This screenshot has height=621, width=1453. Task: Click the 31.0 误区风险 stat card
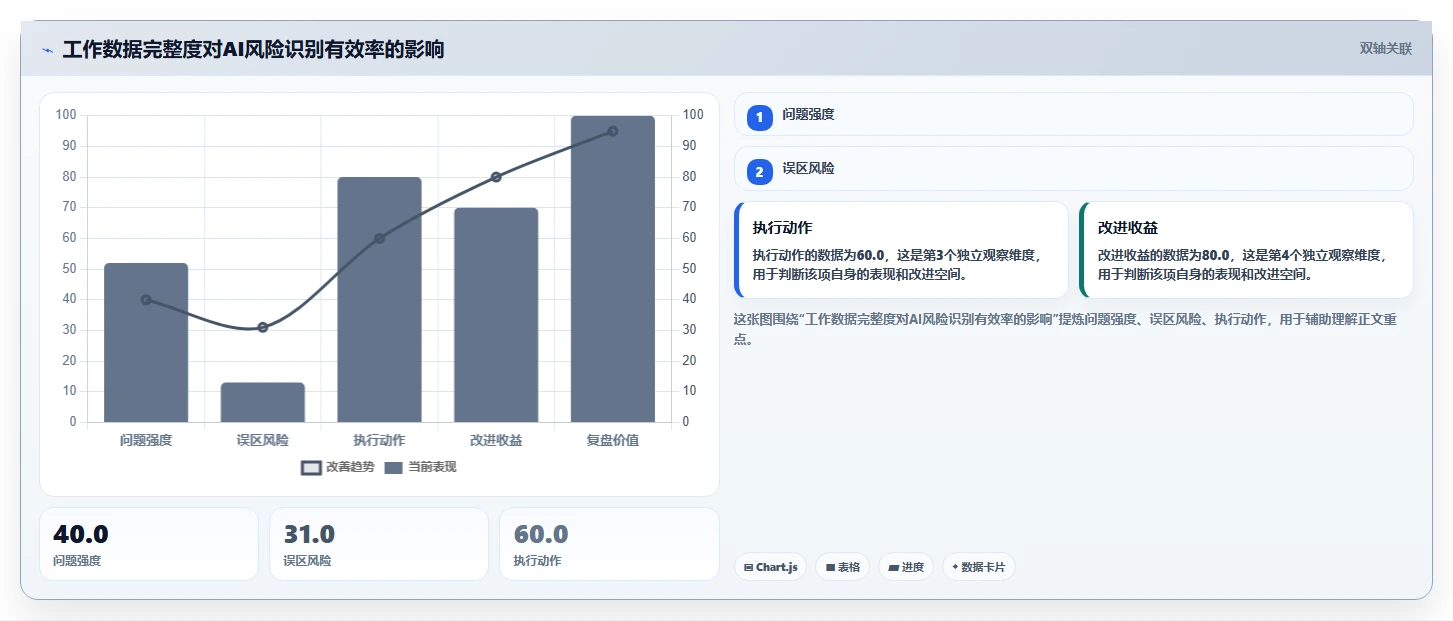coord(379,544)
